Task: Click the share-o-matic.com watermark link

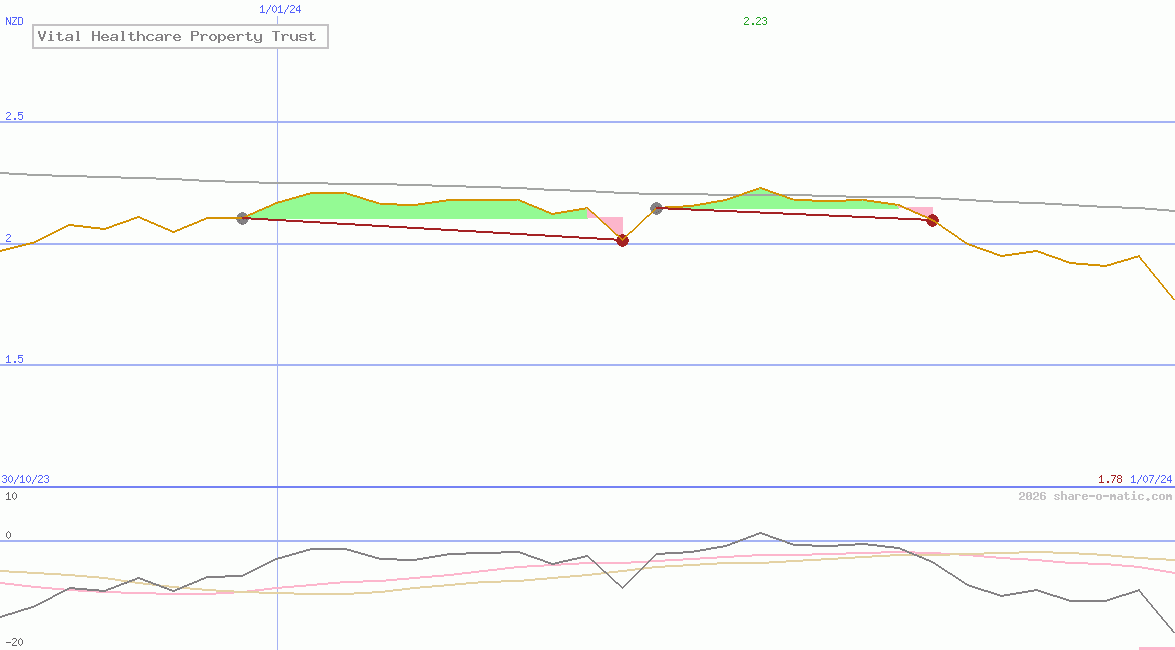Action: [1095, 496]
